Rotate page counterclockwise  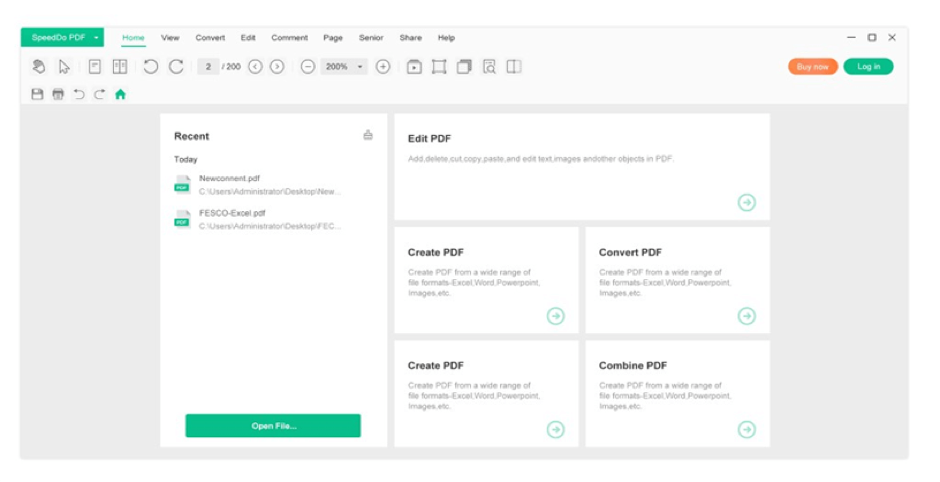tap(150, 67)
